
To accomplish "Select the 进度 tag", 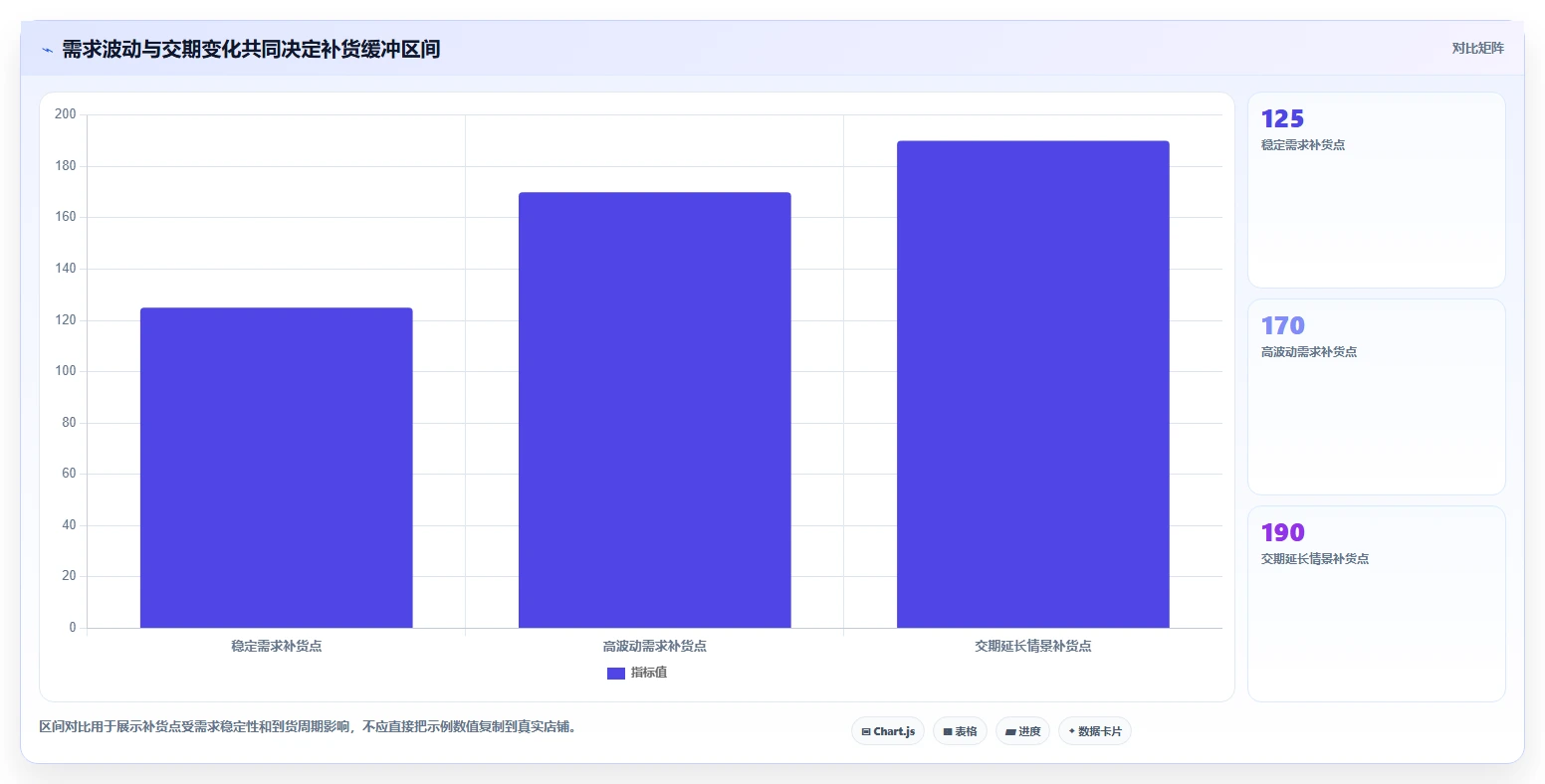I will [1022, 731].
